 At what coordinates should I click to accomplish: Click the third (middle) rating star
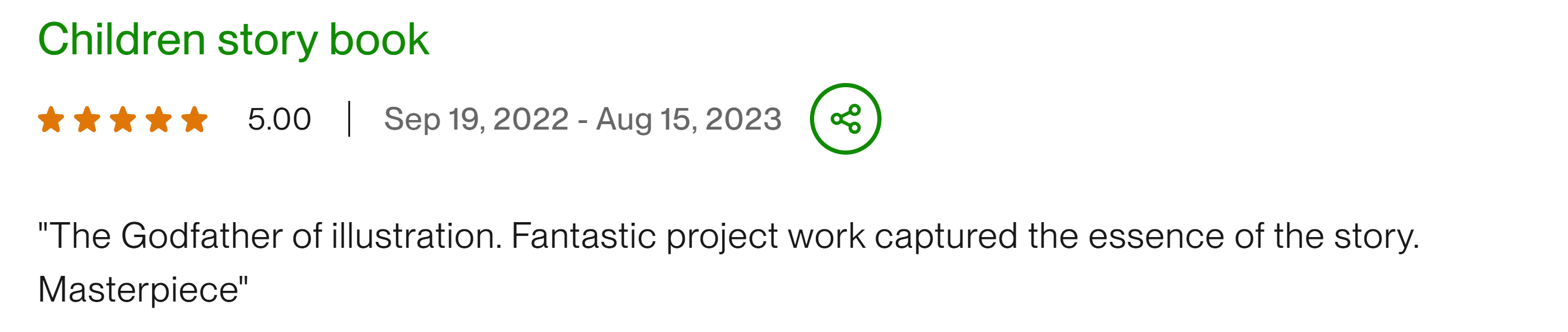[x=123, y=119]
